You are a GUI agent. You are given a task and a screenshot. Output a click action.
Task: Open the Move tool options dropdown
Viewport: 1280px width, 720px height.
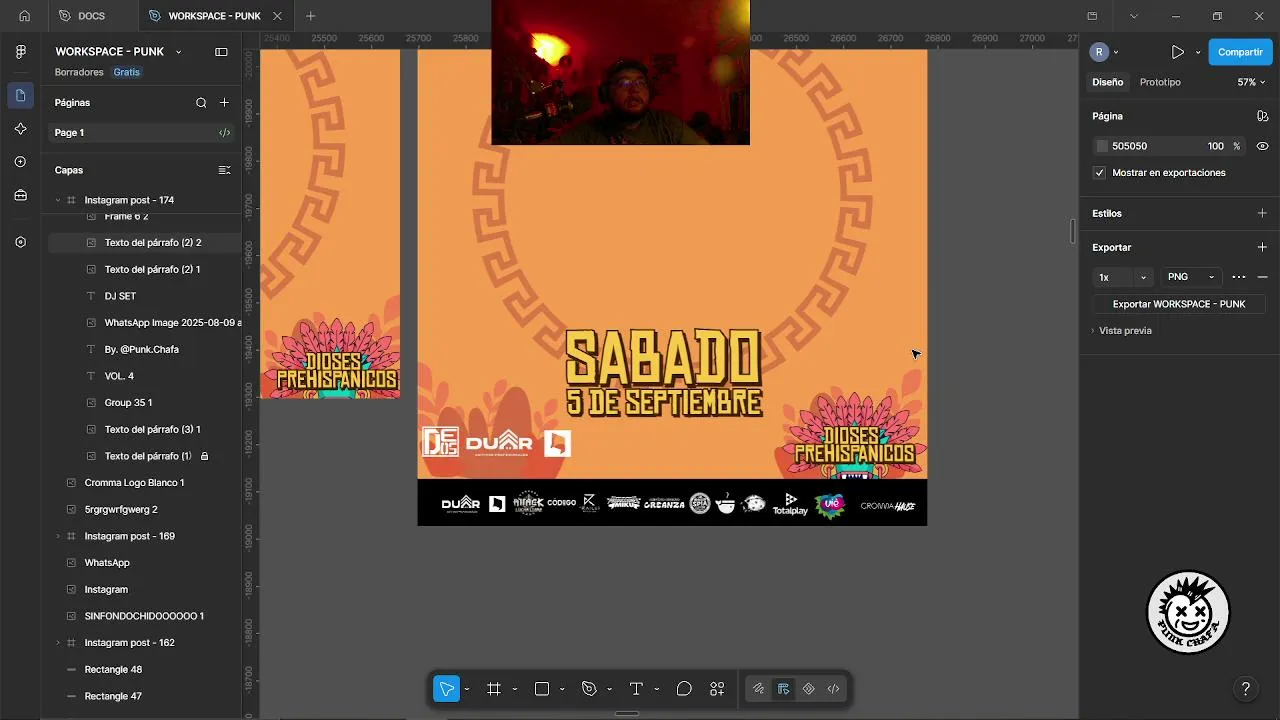(x=467, y=689)
